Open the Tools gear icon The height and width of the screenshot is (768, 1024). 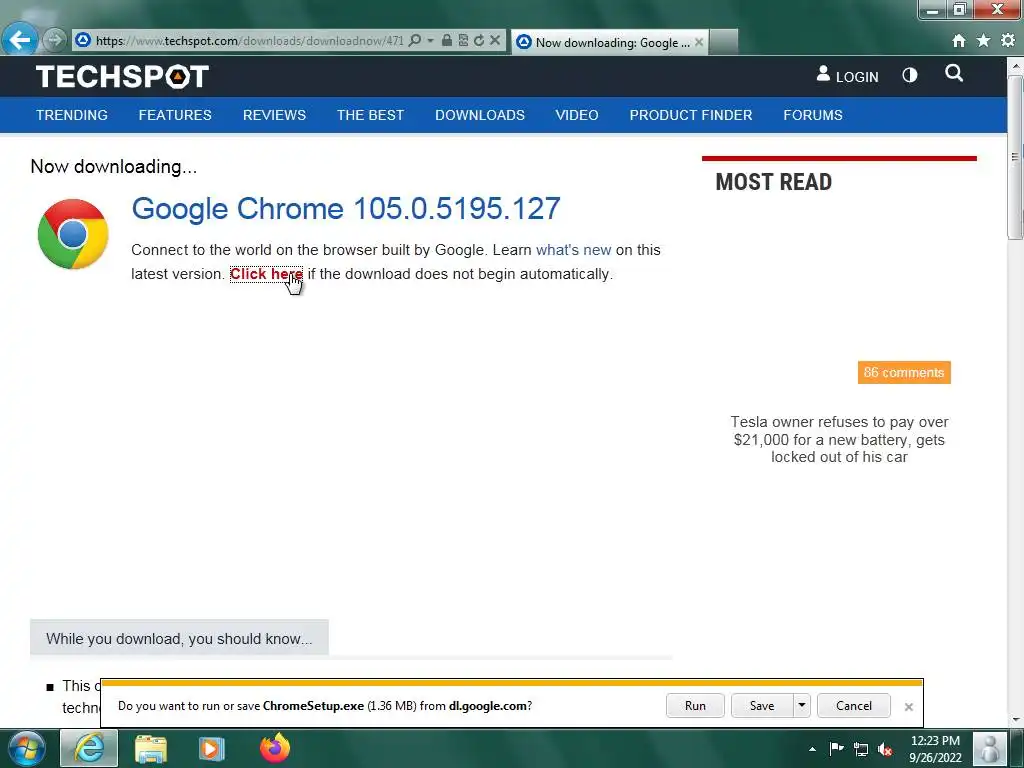point(1008,41)
